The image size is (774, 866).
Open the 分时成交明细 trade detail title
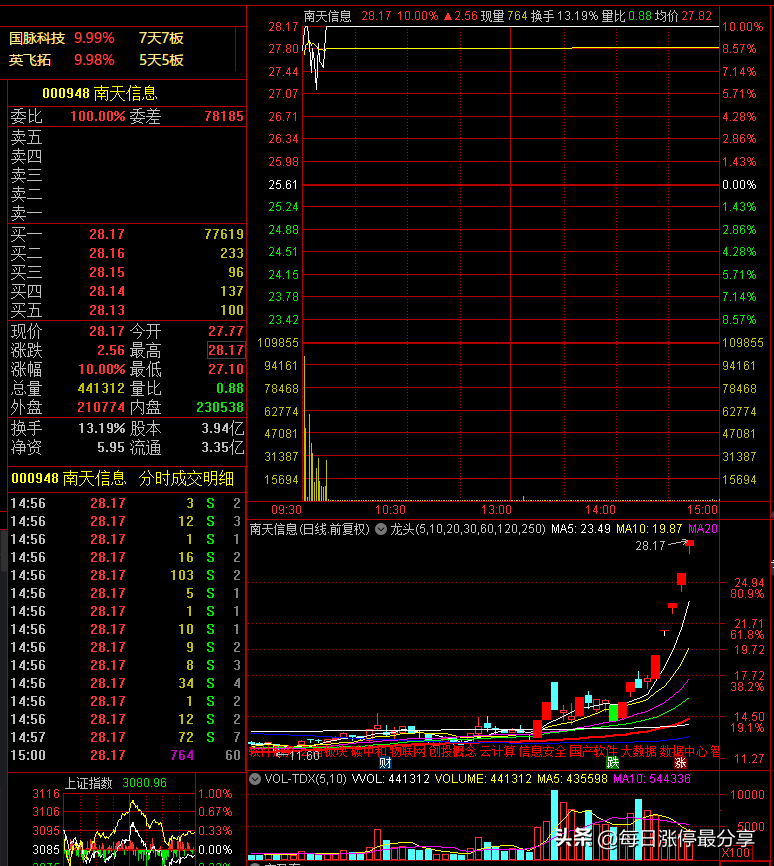(186, 478)
